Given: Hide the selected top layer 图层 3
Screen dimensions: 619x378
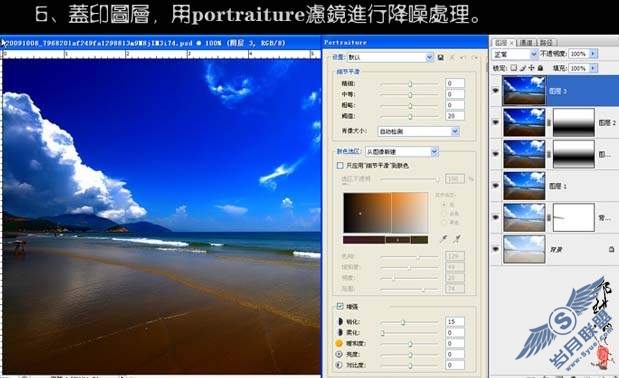Looking at the screenshot, I should coord(496,91).
